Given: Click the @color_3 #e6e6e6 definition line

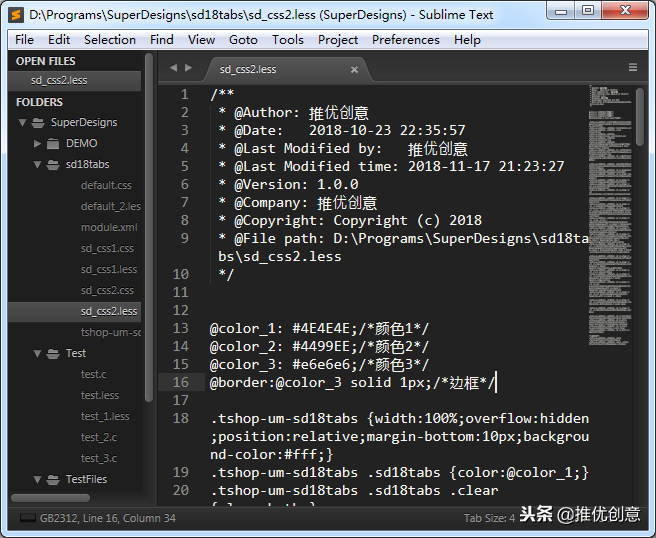Looking at the screenshot, I should [x=319, y=364].
